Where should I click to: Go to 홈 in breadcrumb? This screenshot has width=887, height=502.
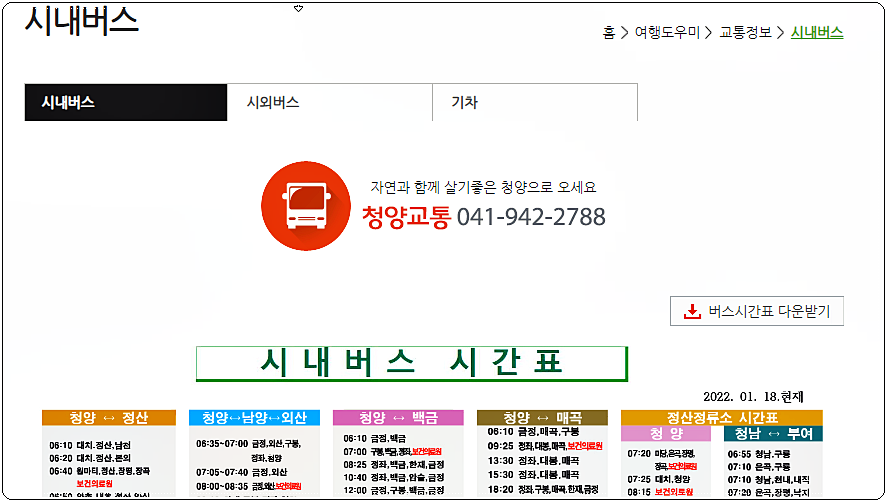(x=609, y=32)
